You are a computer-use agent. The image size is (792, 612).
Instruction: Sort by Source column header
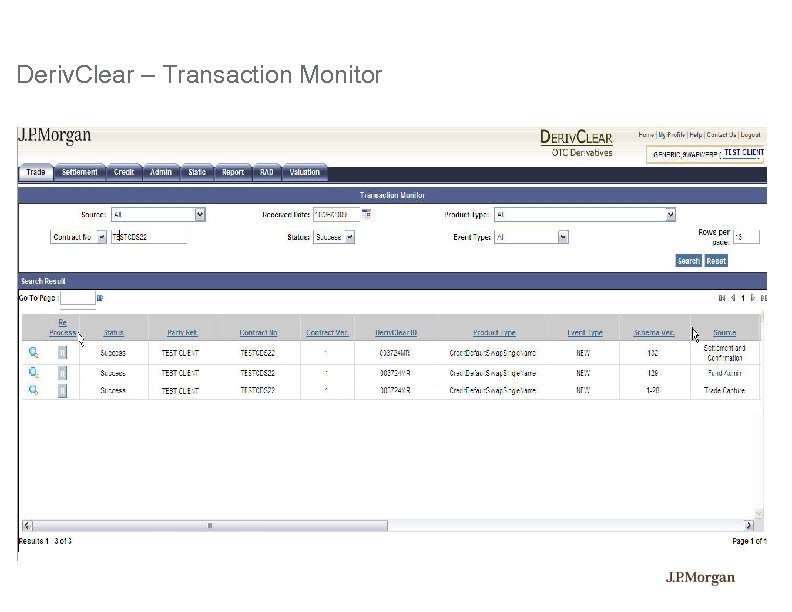(x=724, y=333)
